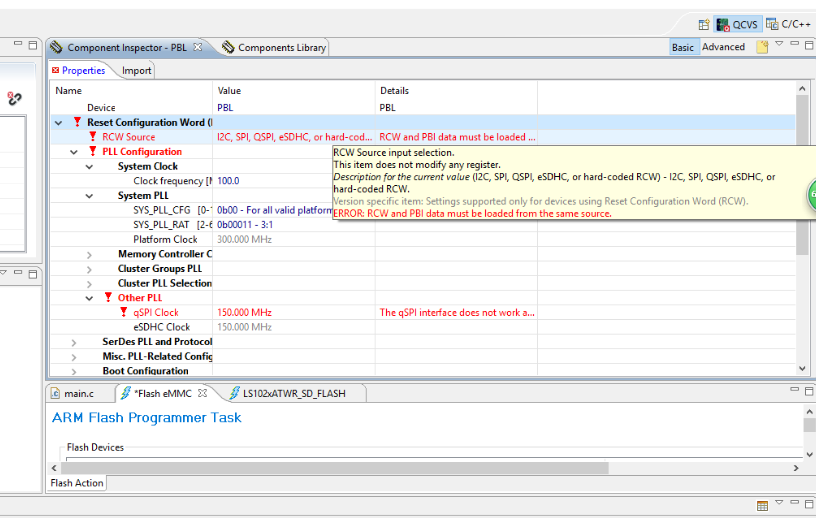Switch to the C/C++ perspective

[x=788, y=24]
